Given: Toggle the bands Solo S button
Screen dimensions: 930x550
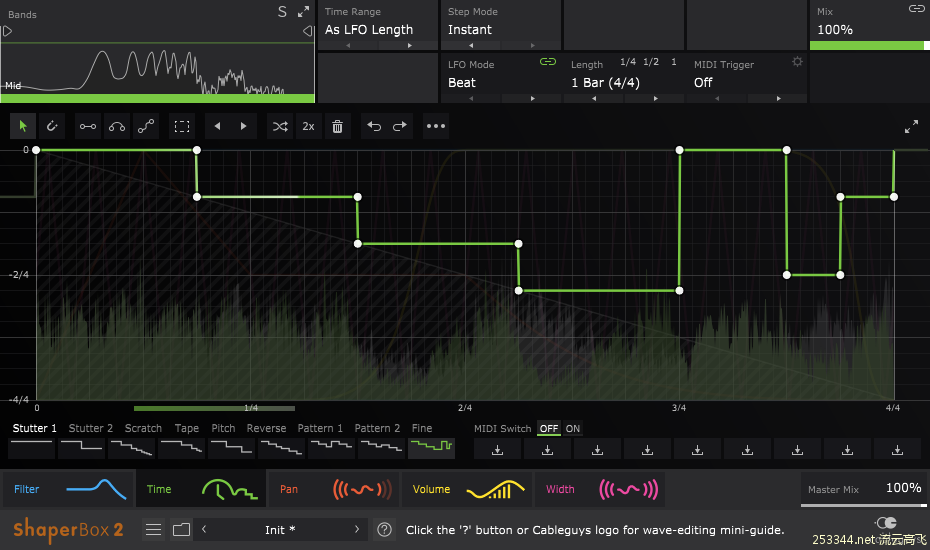Looking at the screenshot, I should click(x=282, y=11).
